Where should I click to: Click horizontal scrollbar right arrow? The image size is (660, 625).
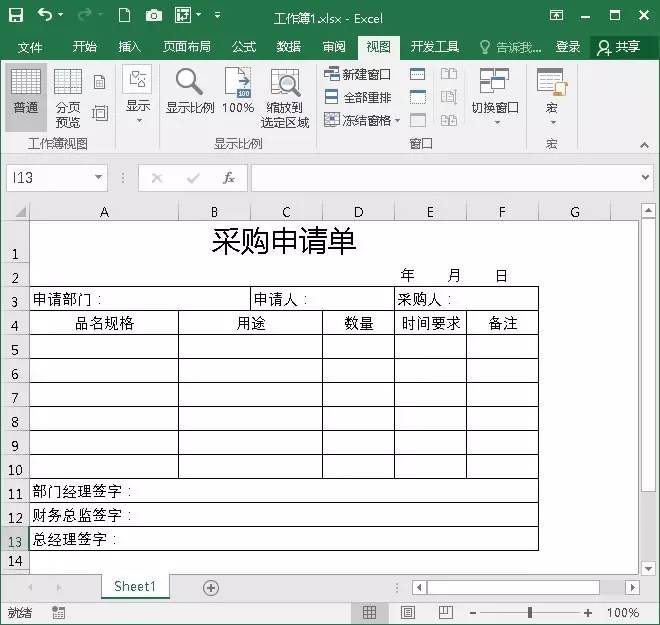(x=632, y=587)
